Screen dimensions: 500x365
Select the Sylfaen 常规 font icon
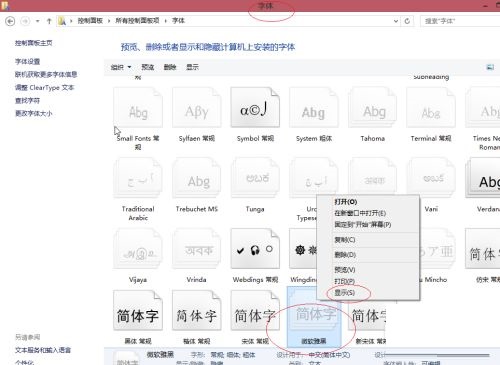[197, 107]
